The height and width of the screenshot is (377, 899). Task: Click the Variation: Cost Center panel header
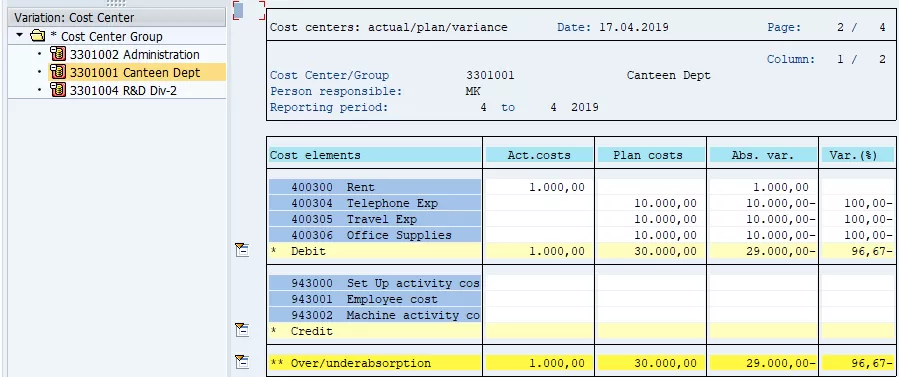tap(117, 18)
